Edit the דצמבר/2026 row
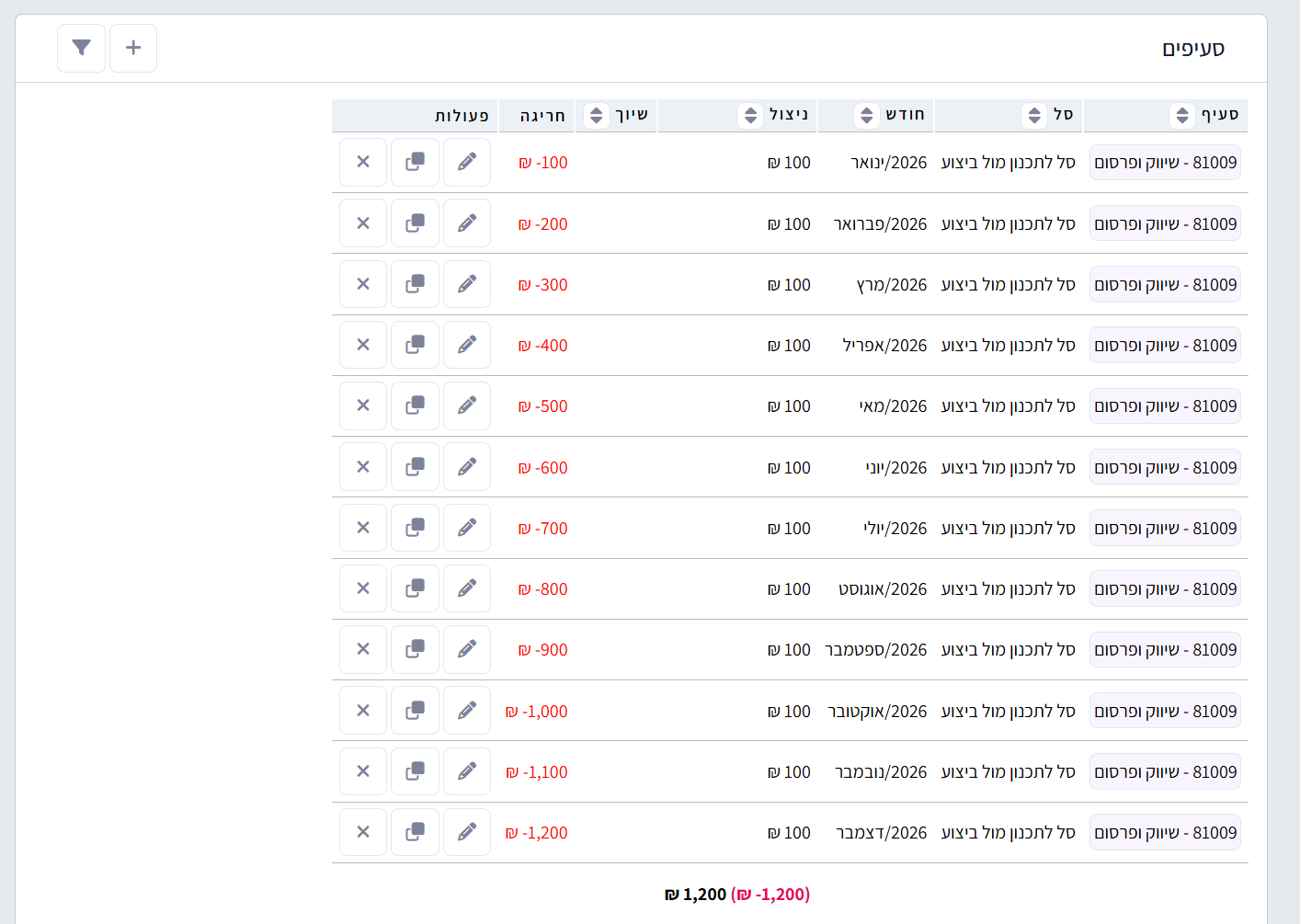Image resolution: width=1300 pixels, height=924 pixels. tap(467, 832)
